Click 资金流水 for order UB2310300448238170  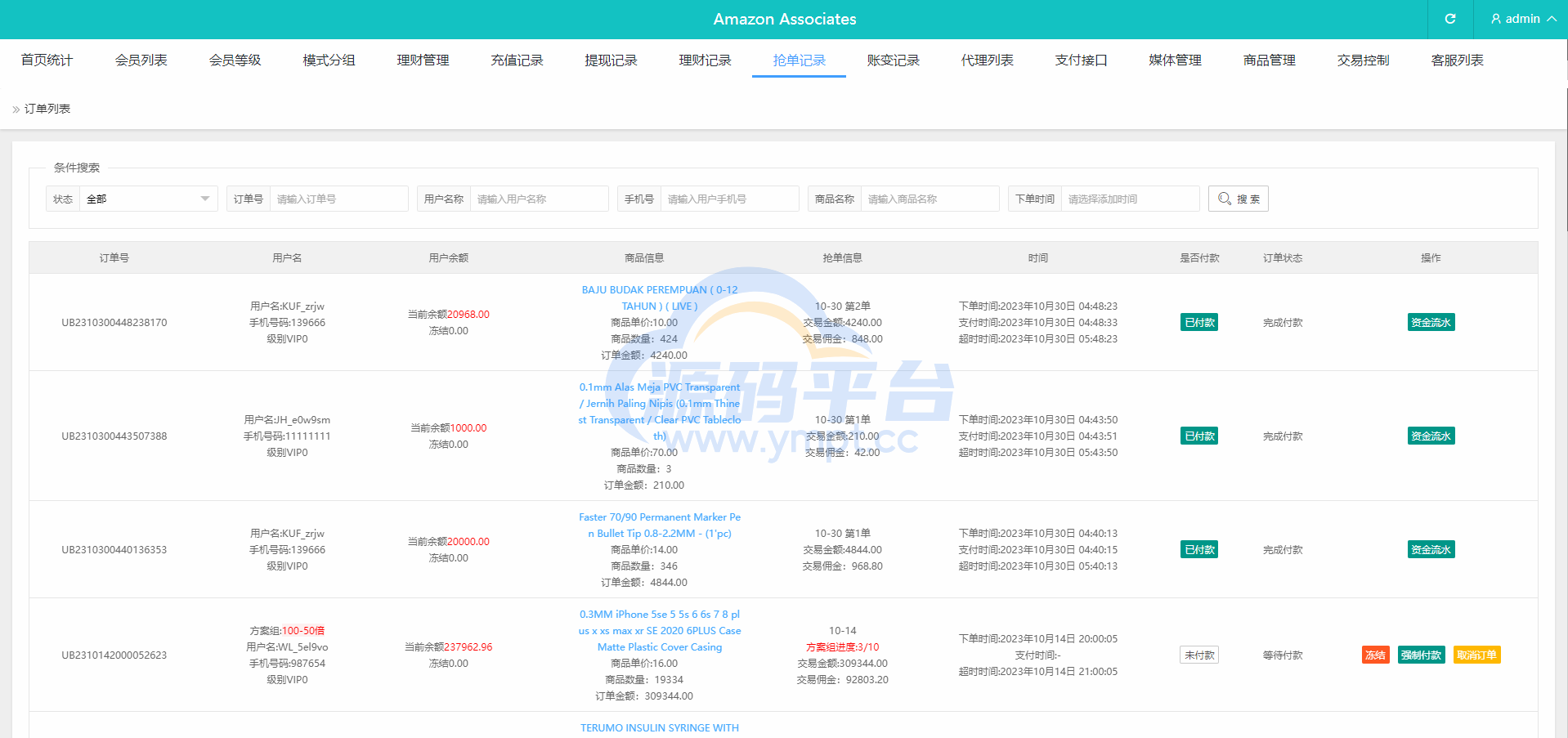(1431, 322)
